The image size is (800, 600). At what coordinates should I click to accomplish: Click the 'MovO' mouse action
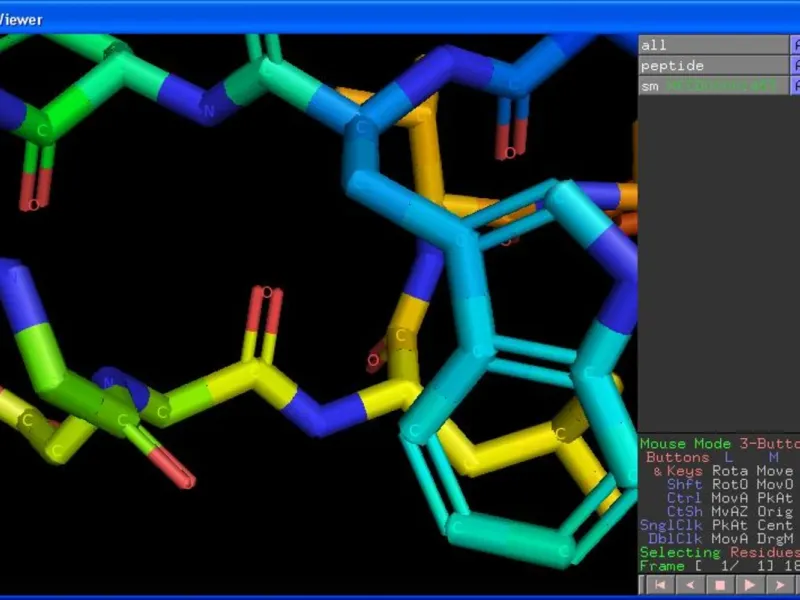(775, 484)
